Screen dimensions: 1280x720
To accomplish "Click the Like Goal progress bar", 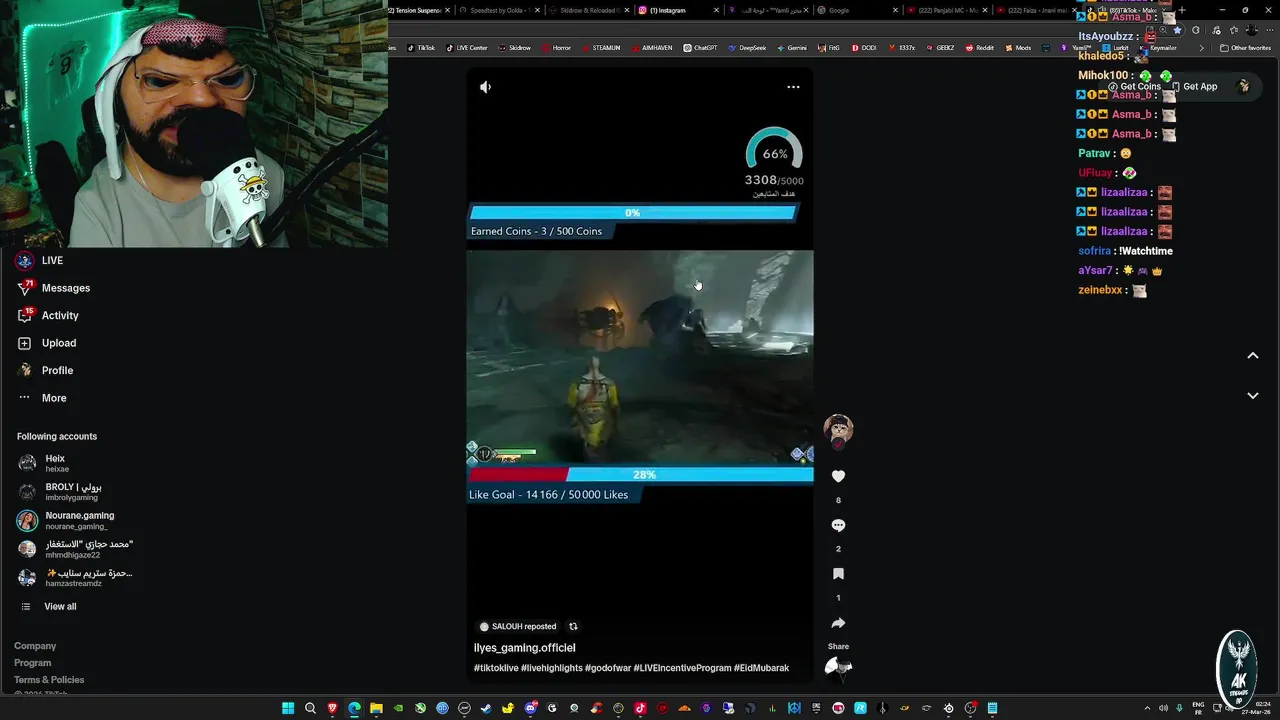I will click(x=640, y=475).
